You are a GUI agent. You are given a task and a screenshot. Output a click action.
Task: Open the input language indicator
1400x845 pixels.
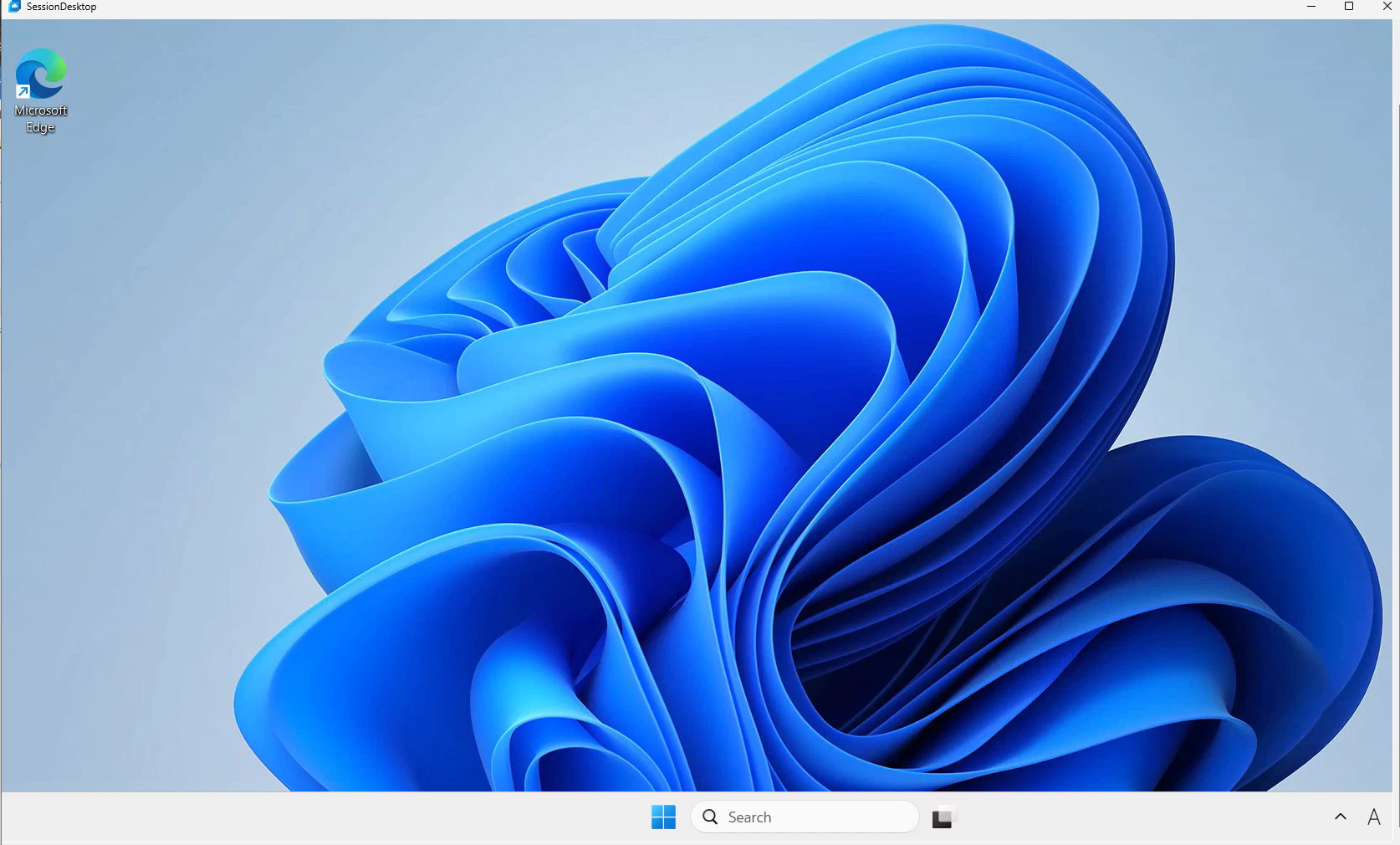tap(1373, 817)
